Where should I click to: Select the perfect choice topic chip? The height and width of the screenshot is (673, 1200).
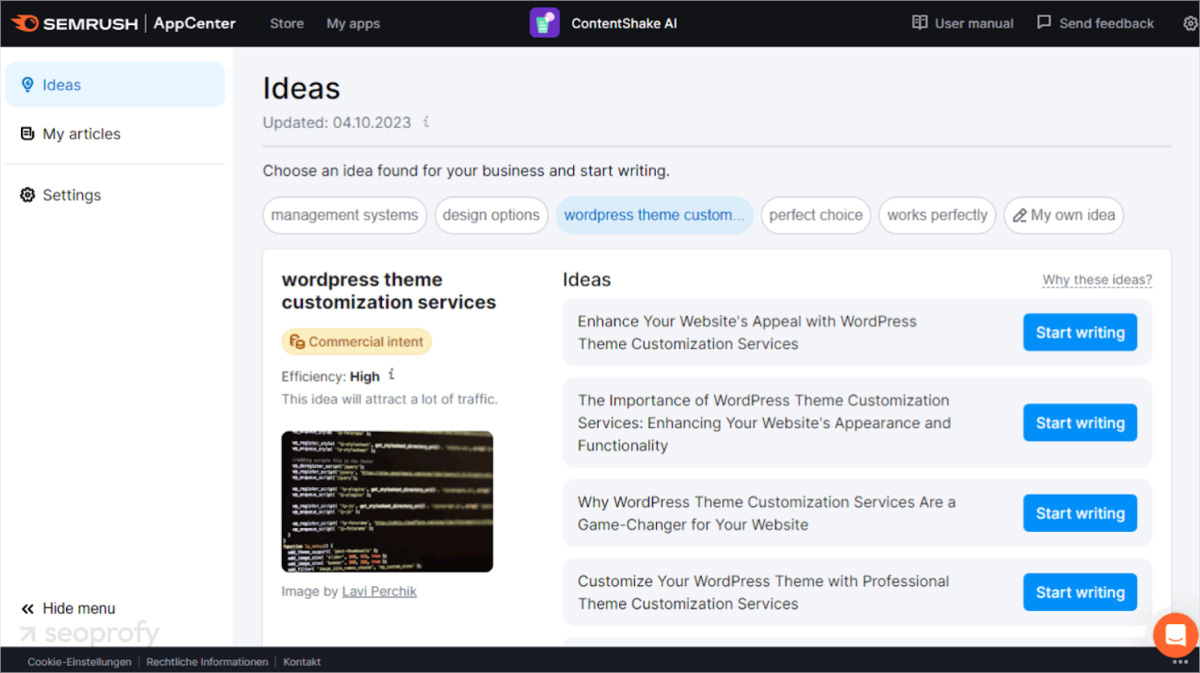click(x=816, y=215)
